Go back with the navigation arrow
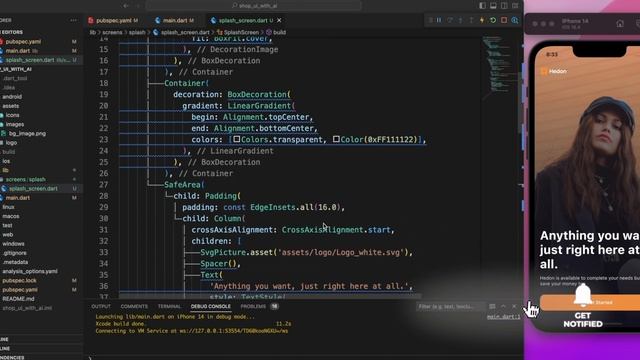Viewport: 640px width, 360px height. 126,6
